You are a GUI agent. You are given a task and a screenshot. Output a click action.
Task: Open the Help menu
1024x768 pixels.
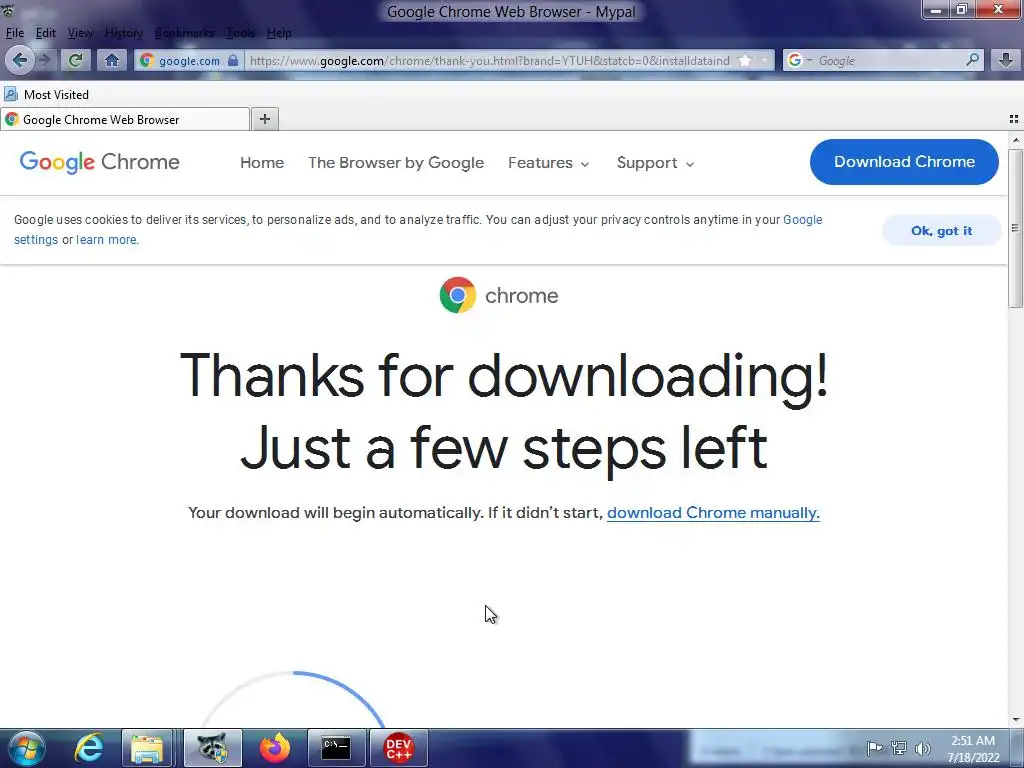(279, 33)
